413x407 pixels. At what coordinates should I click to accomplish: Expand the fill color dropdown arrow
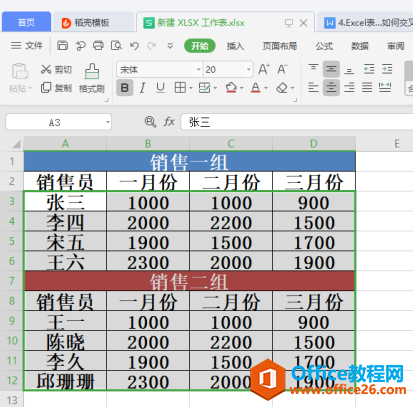(x=242, y=88)
